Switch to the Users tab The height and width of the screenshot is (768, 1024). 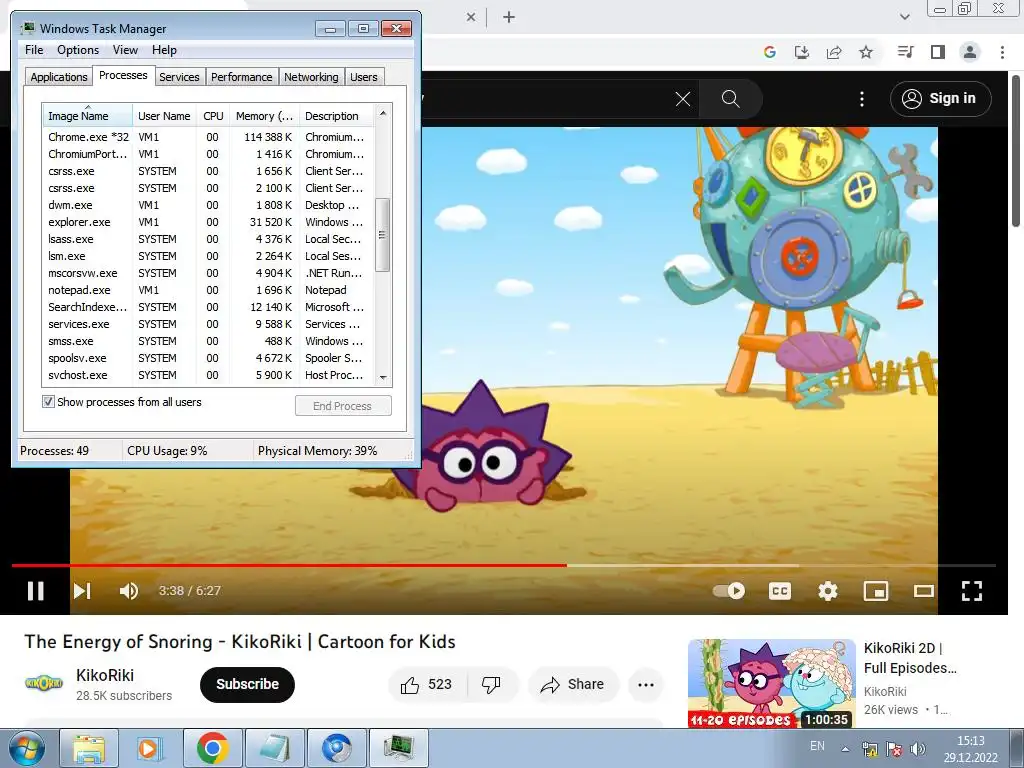pyautogui.click(x=364, y=77)
